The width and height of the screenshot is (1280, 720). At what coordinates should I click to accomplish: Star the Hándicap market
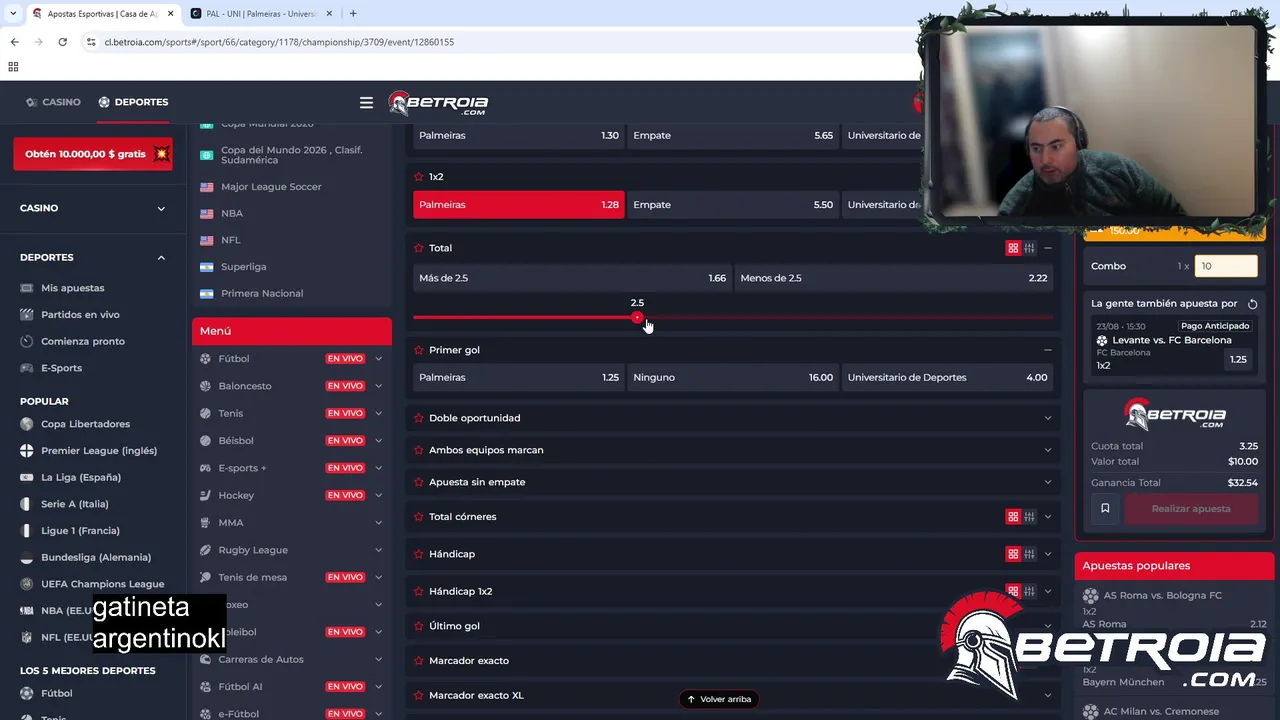pos(419,554)
